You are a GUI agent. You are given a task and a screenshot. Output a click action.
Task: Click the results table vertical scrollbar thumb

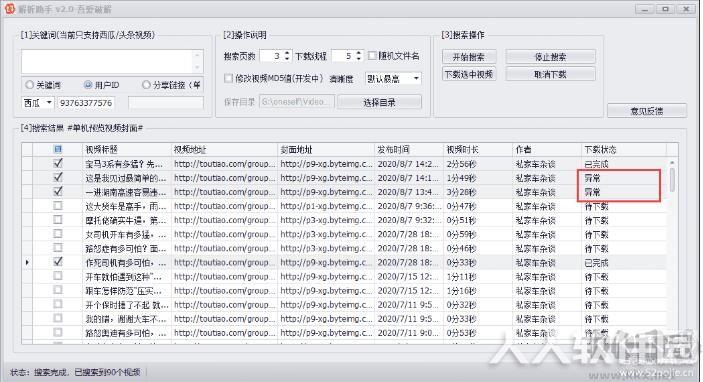coord(672,179)
